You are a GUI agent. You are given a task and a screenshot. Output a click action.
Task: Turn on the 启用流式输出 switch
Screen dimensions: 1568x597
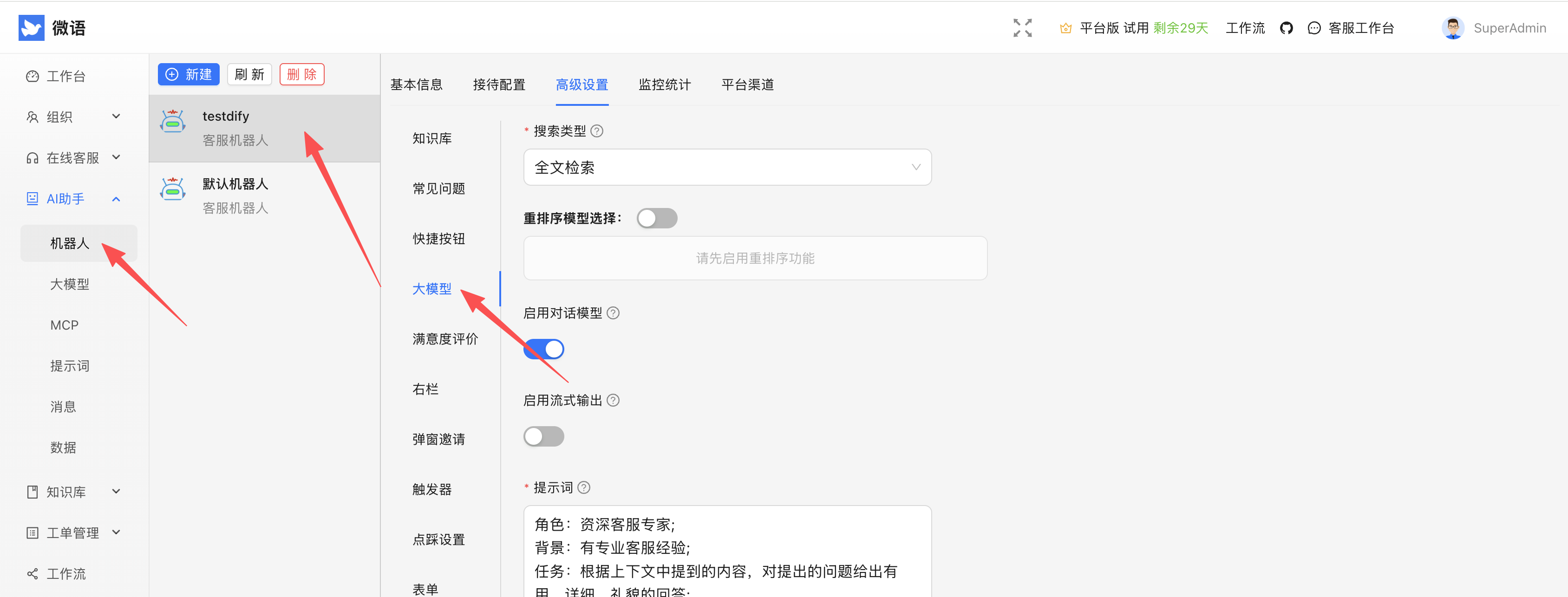coord(543,436)
